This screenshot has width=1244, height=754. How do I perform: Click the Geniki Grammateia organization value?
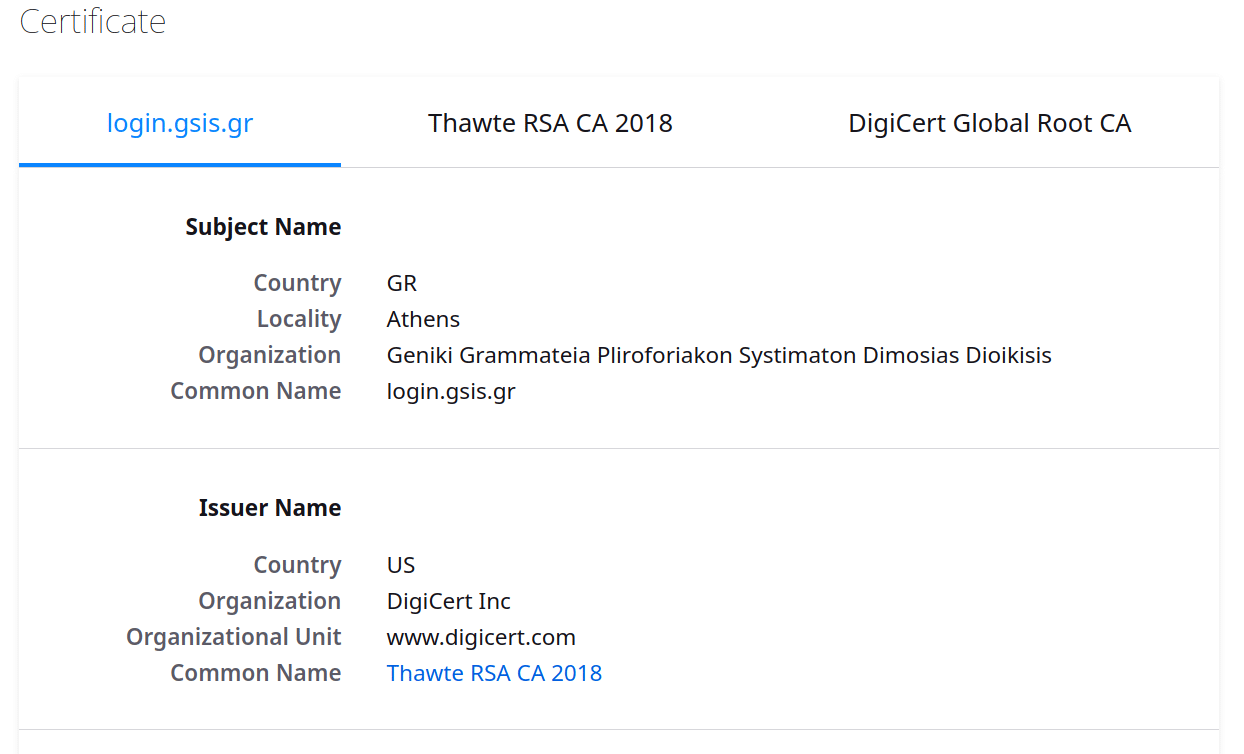[719, 355]
